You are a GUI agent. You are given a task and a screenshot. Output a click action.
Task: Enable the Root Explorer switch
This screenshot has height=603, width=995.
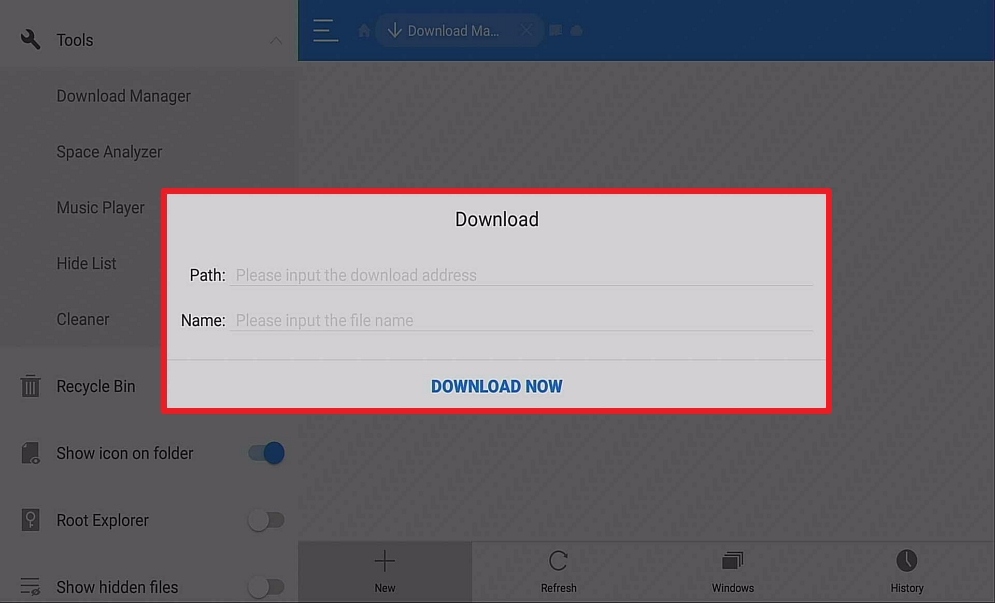click(x=266, y=520)
